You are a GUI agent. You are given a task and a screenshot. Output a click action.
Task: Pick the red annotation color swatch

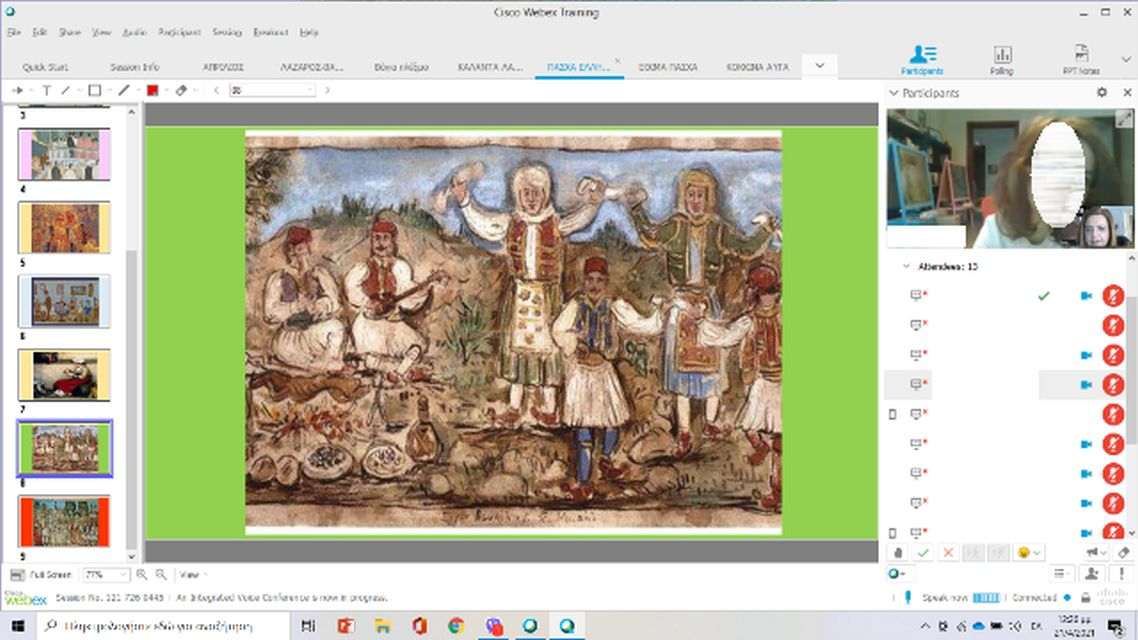[152, 90]
